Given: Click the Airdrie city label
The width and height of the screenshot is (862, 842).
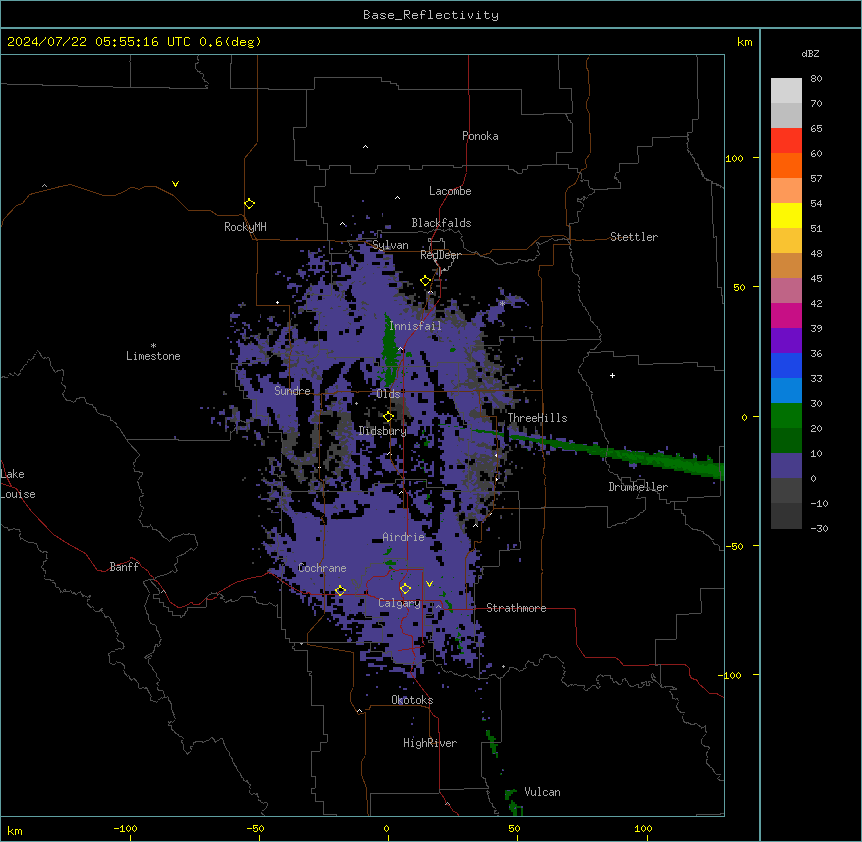Looking at the screenshot, I should tap(403, 537).
